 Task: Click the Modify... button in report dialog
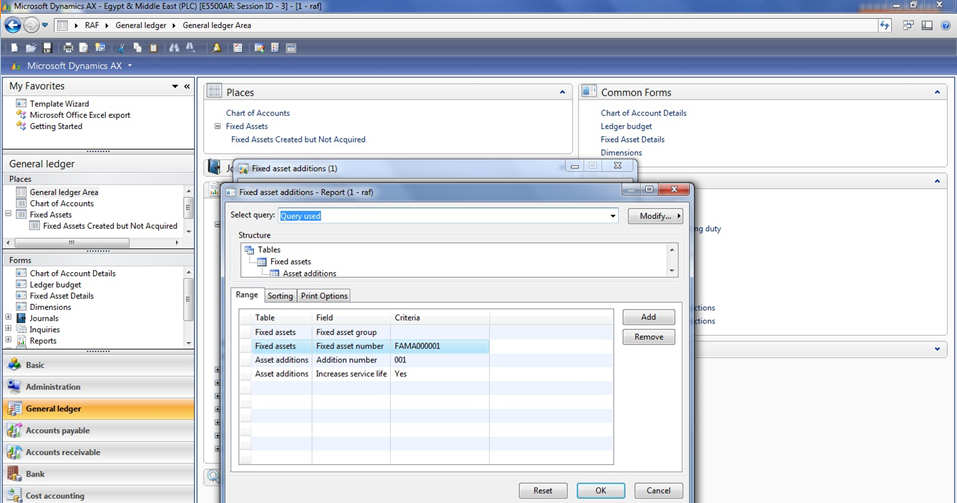pos(655,216)
